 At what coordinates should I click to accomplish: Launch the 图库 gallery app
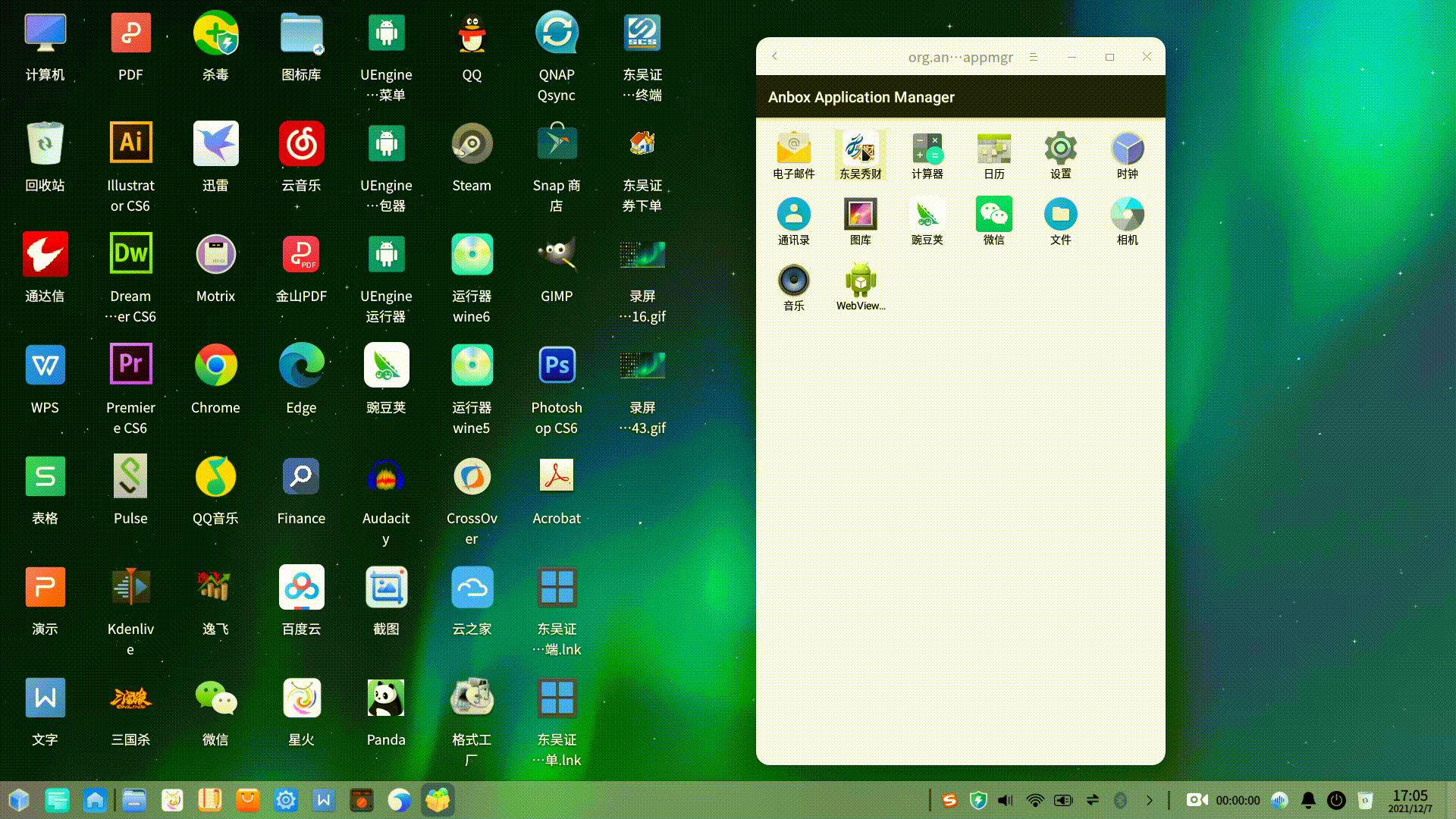click(860, 218)
